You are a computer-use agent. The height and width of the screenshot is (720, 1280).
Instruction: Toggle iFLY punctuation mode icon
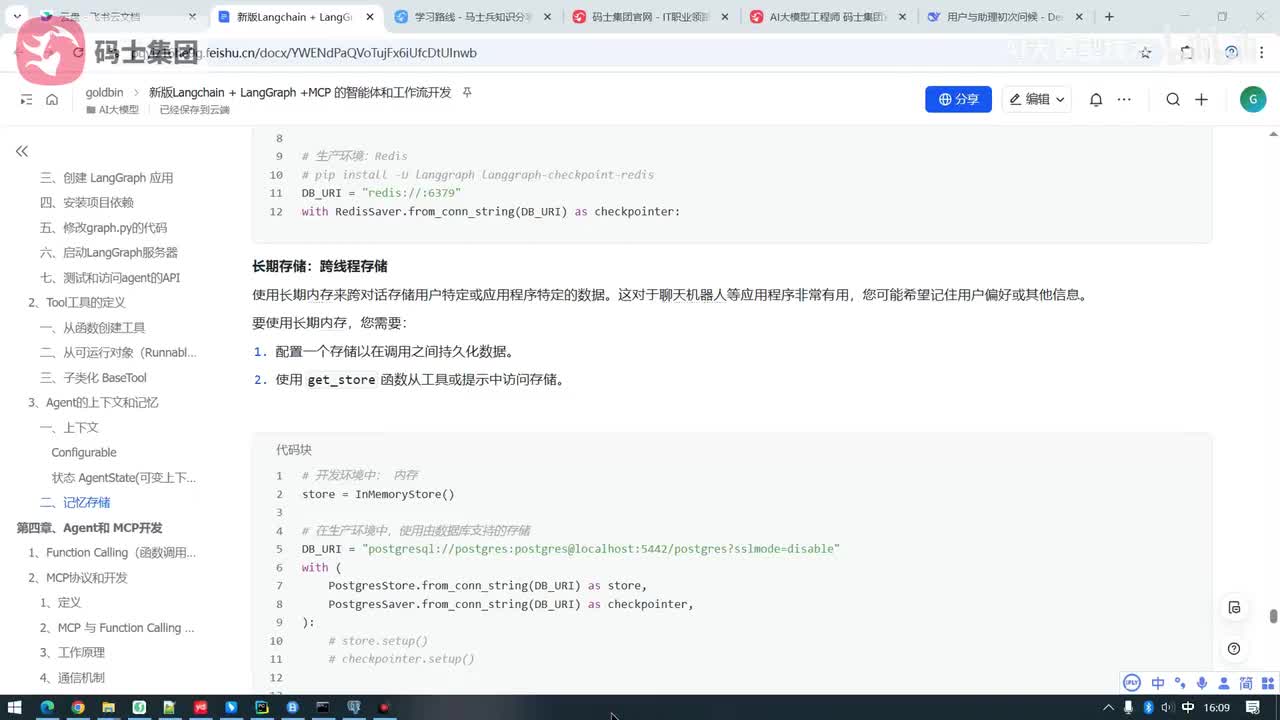[x=1180, y=683]
